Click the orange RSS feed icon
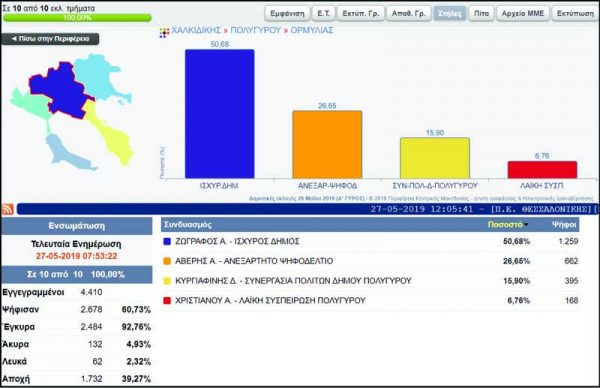Screen dimensions: 600x388 8,209
